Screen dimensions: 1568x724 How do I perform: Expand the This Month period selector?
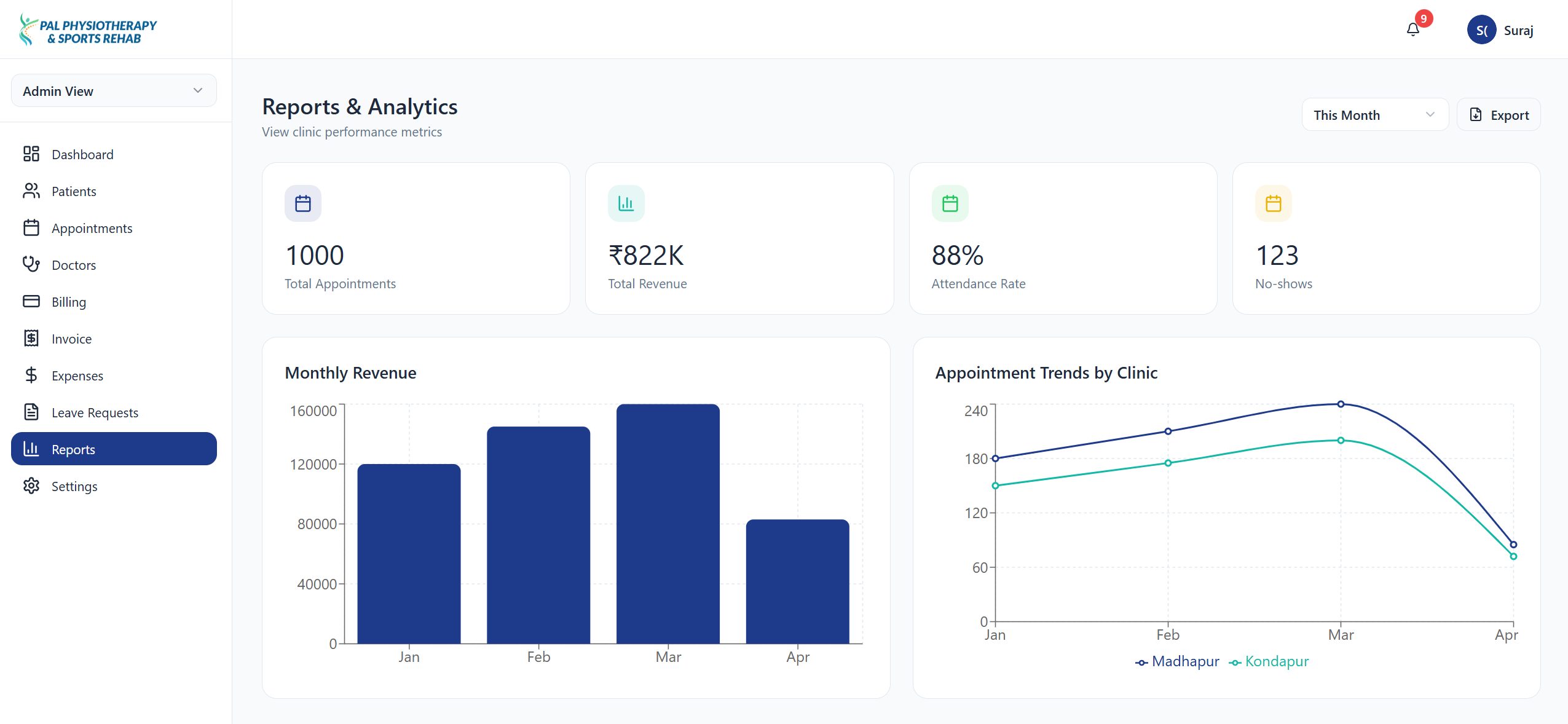pos(1375,115)
